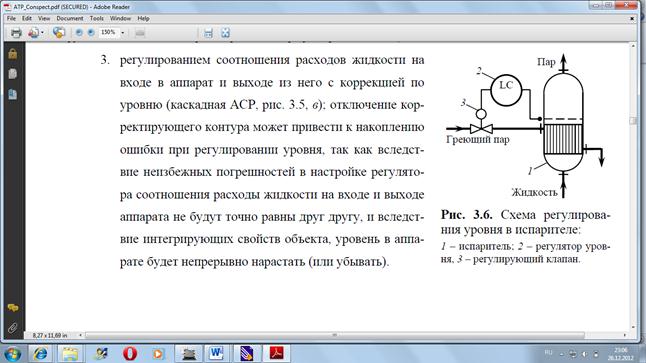Click the security padlock icon in the side panel

[13, 54]
